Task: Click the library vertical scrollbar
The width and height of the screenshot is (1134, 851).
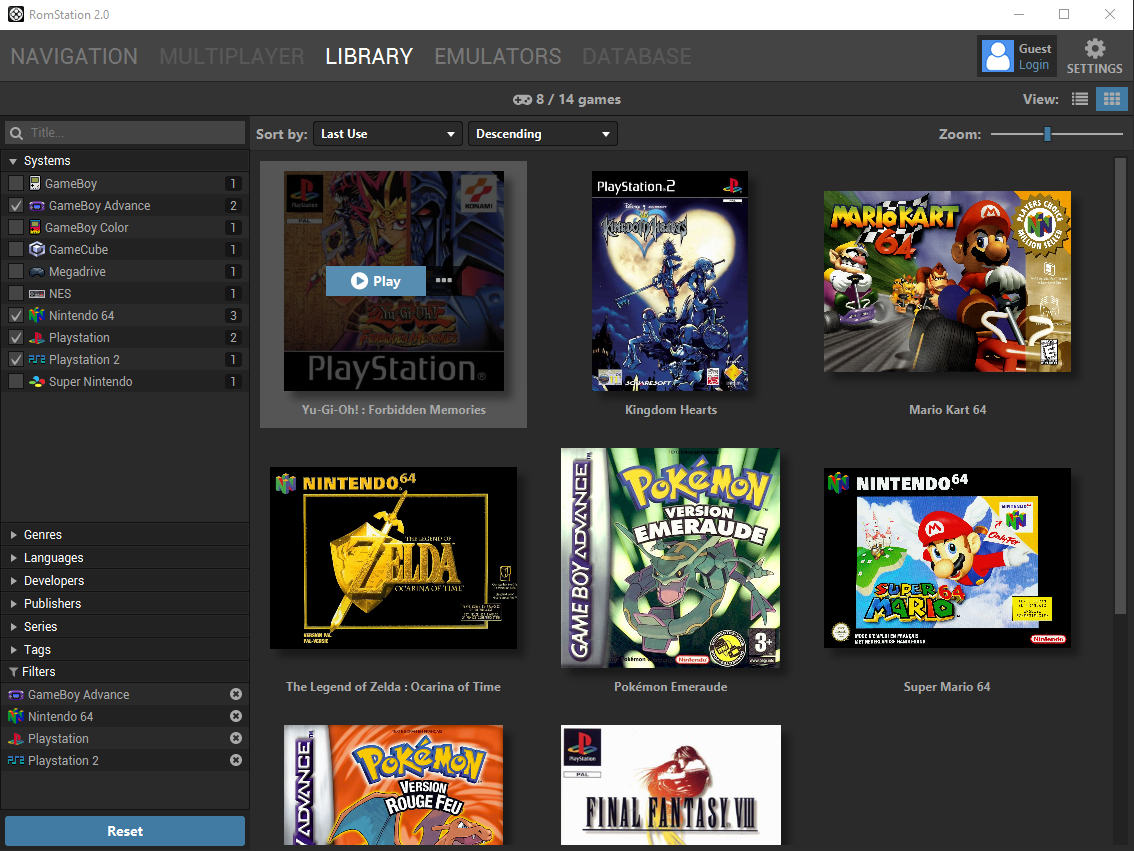Action: [1120, 386]
